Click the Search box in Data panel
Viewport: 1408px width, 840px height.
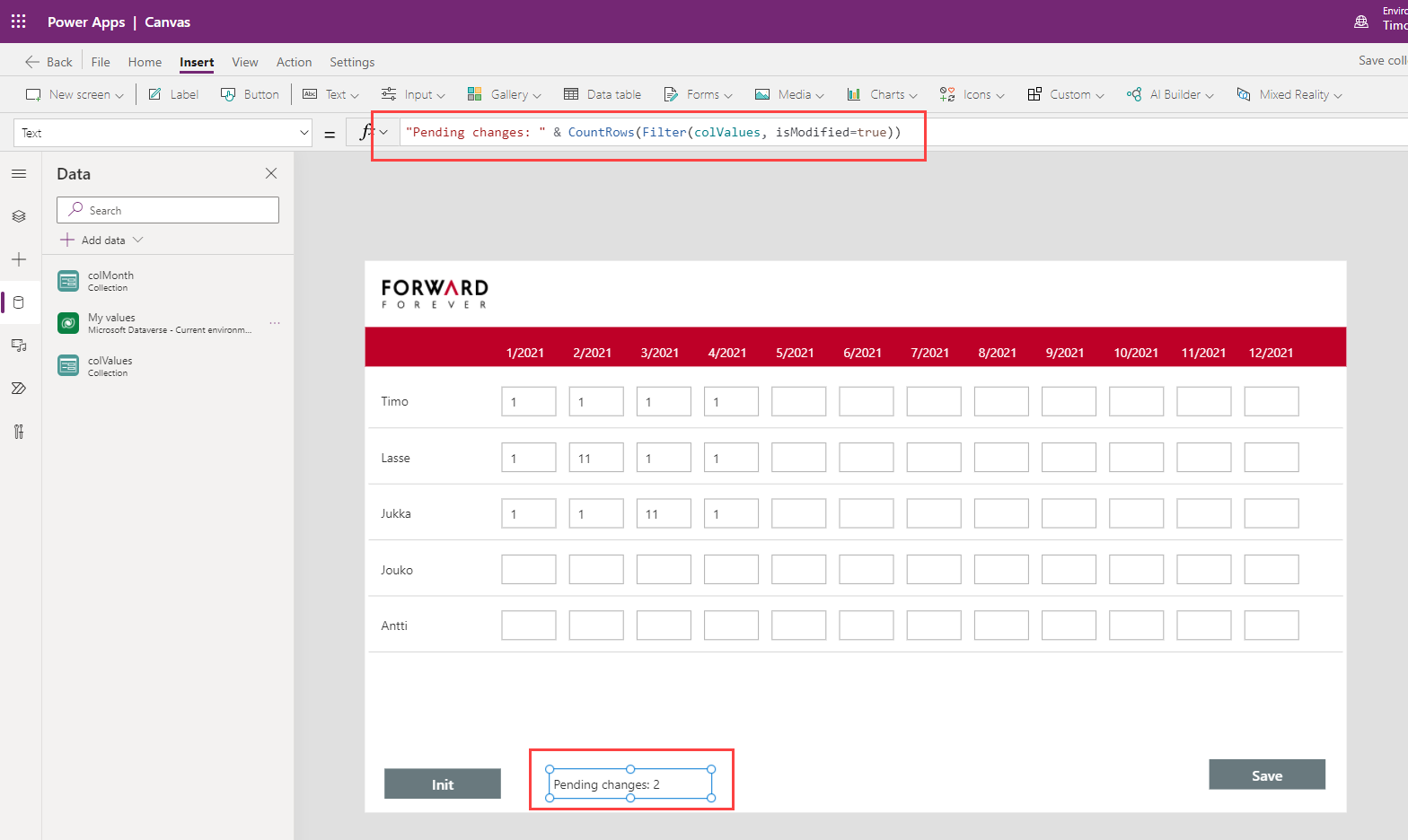coord(168,210)
